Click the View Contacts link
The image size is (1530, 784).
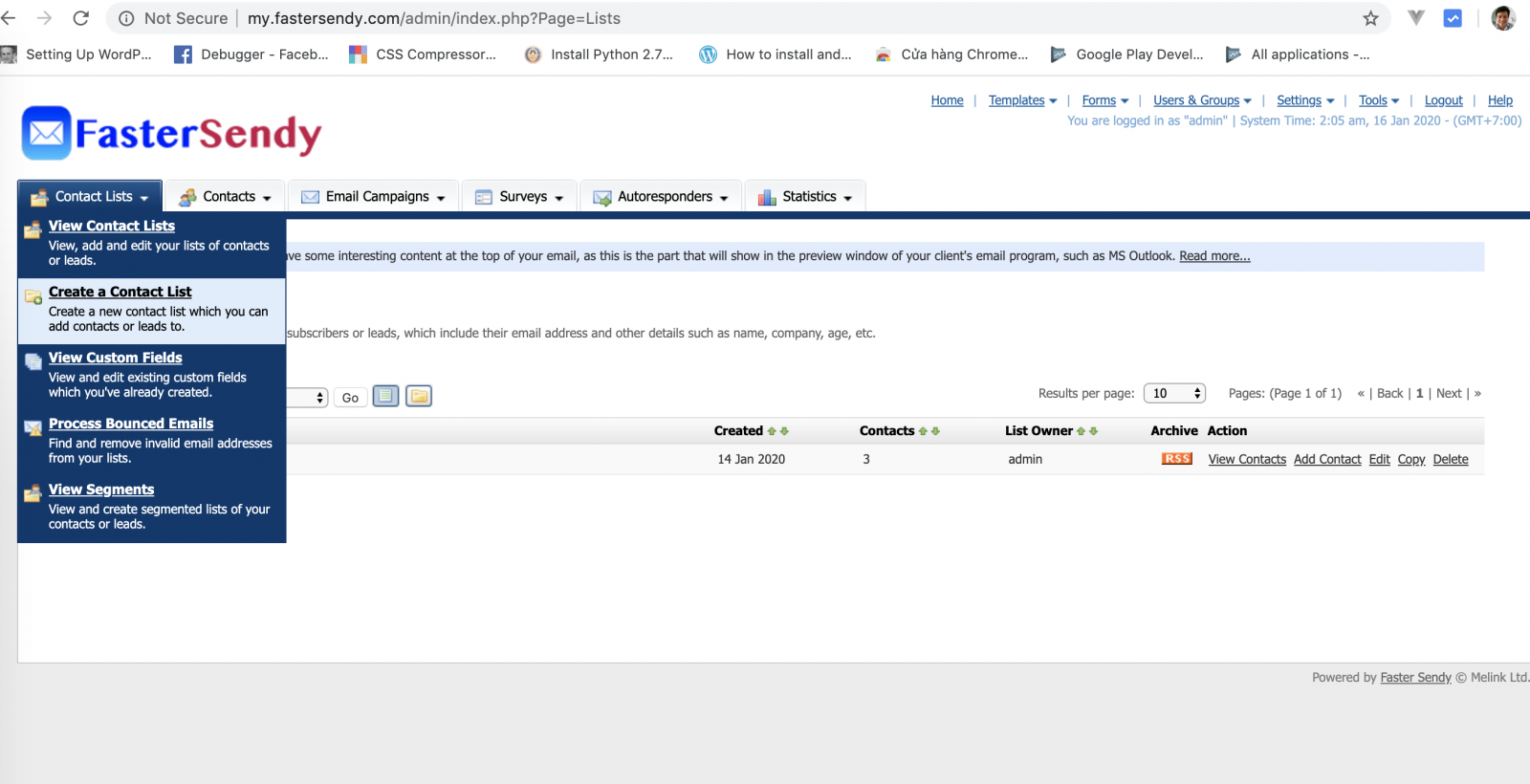(x=1247, y=459)
